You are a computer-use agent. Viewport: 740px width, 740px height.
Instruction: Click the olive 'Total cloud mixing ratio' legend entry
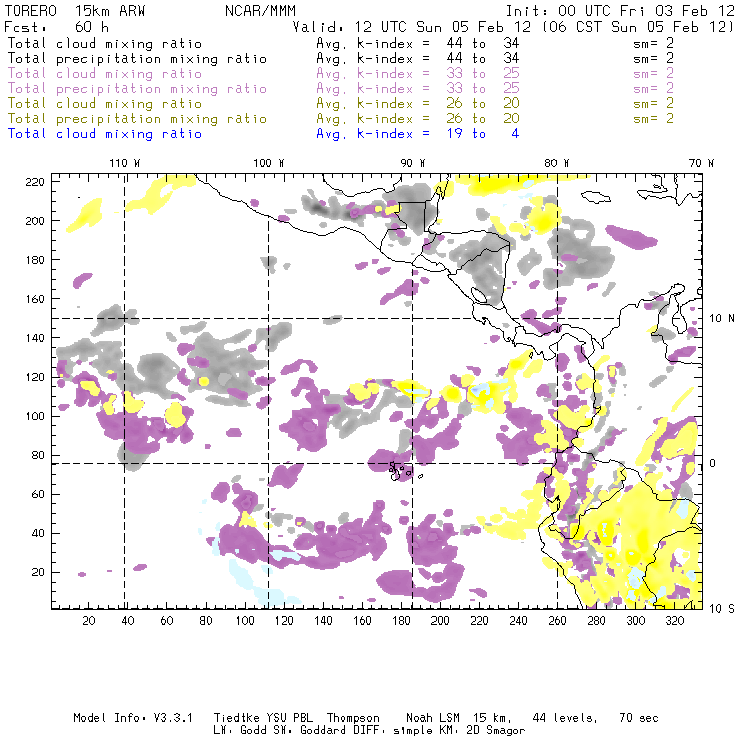[x=105, y=103]
